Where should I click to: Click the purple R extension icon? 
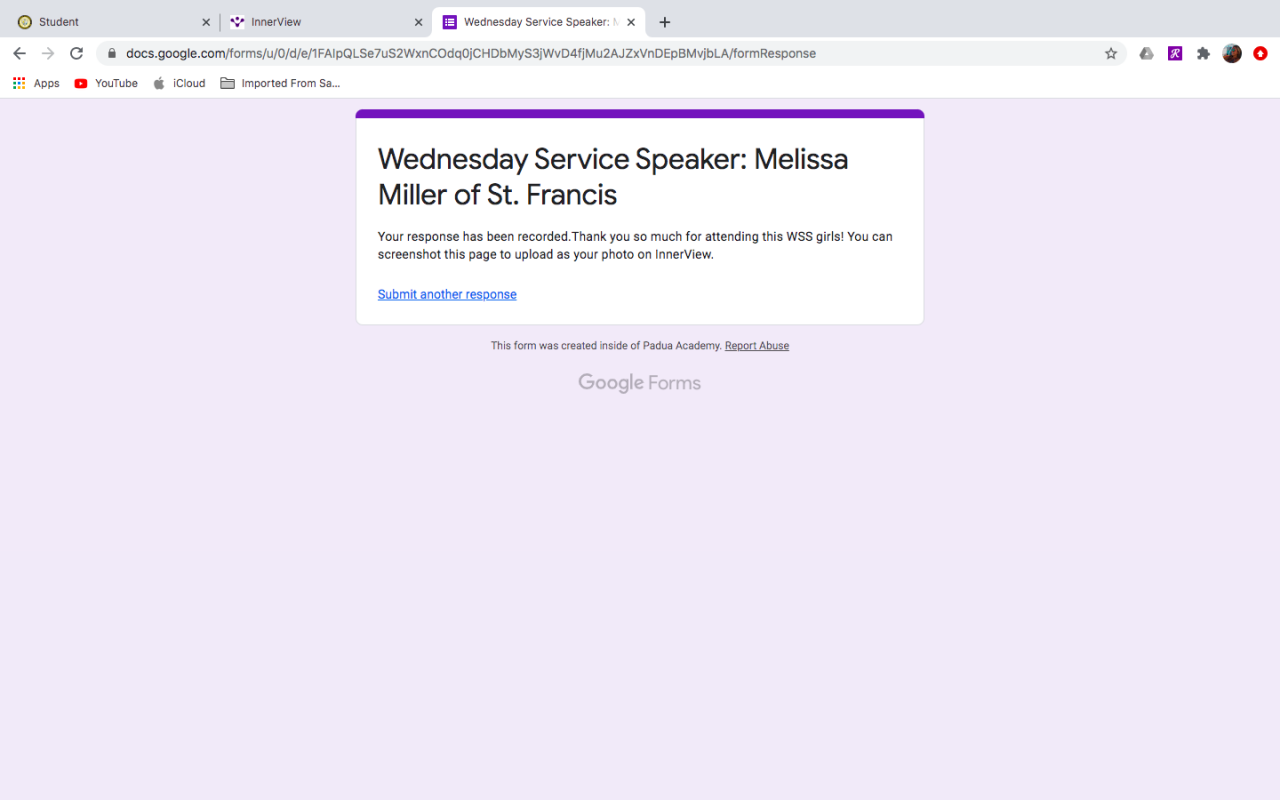coord(1175,54)
